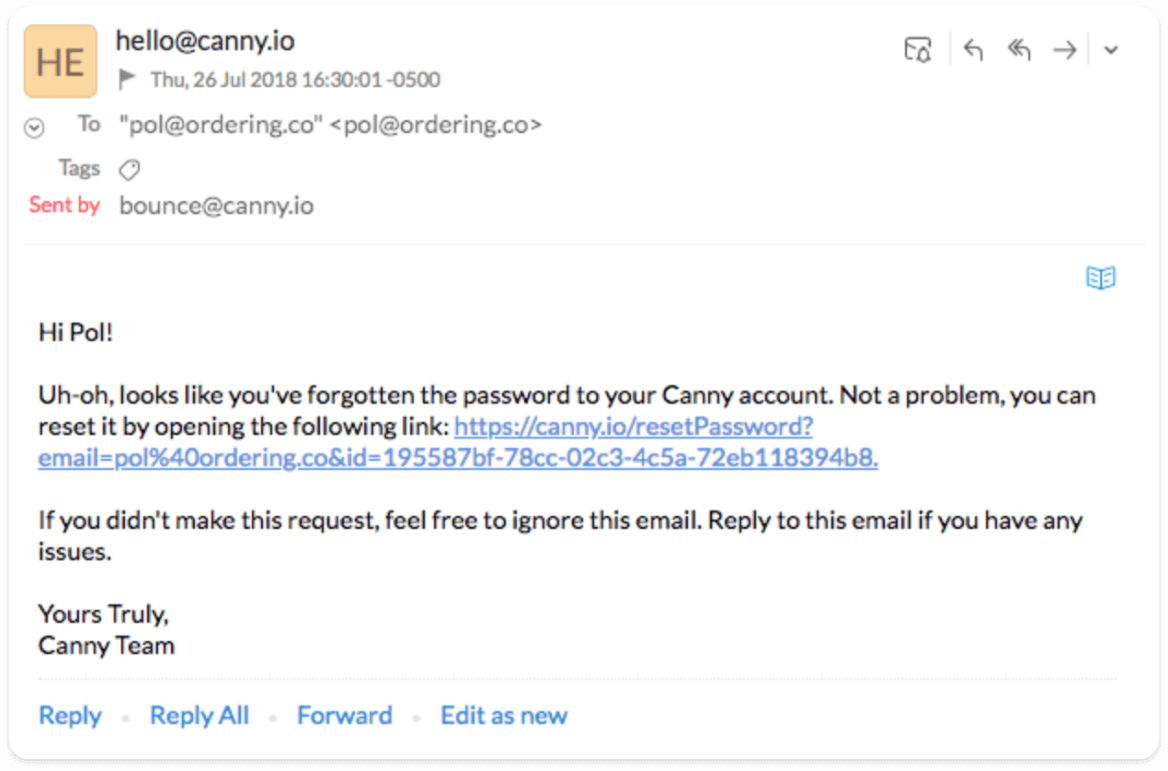Click the reply all double-arrow icon
The width and height of the screenshot is (1168, 771).
click(1018, 50)
